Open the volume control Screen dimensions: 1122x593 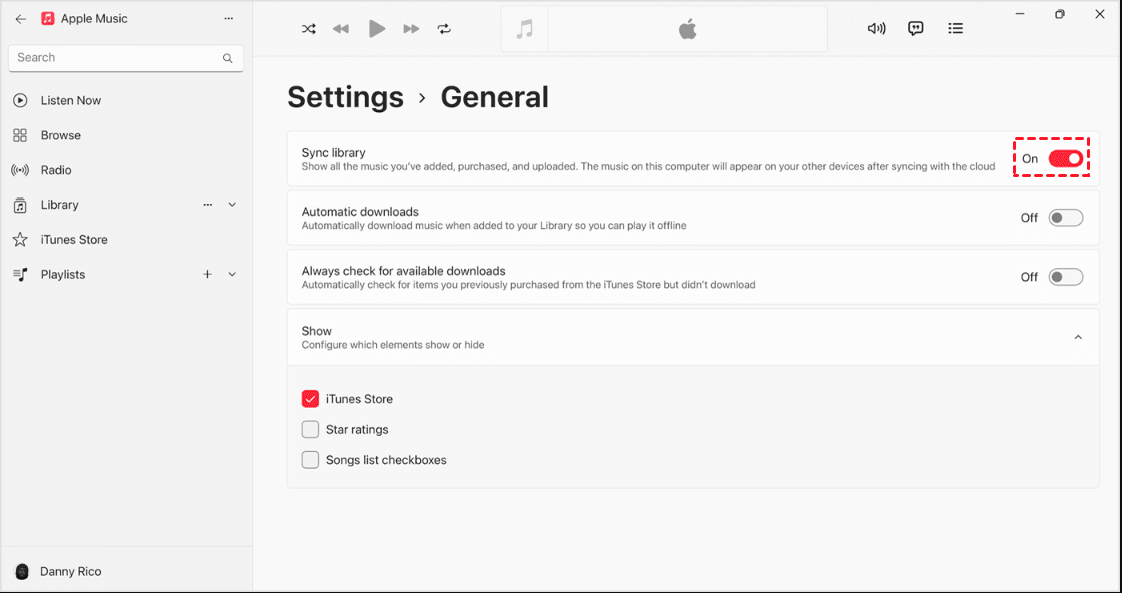tap(877, 29)
